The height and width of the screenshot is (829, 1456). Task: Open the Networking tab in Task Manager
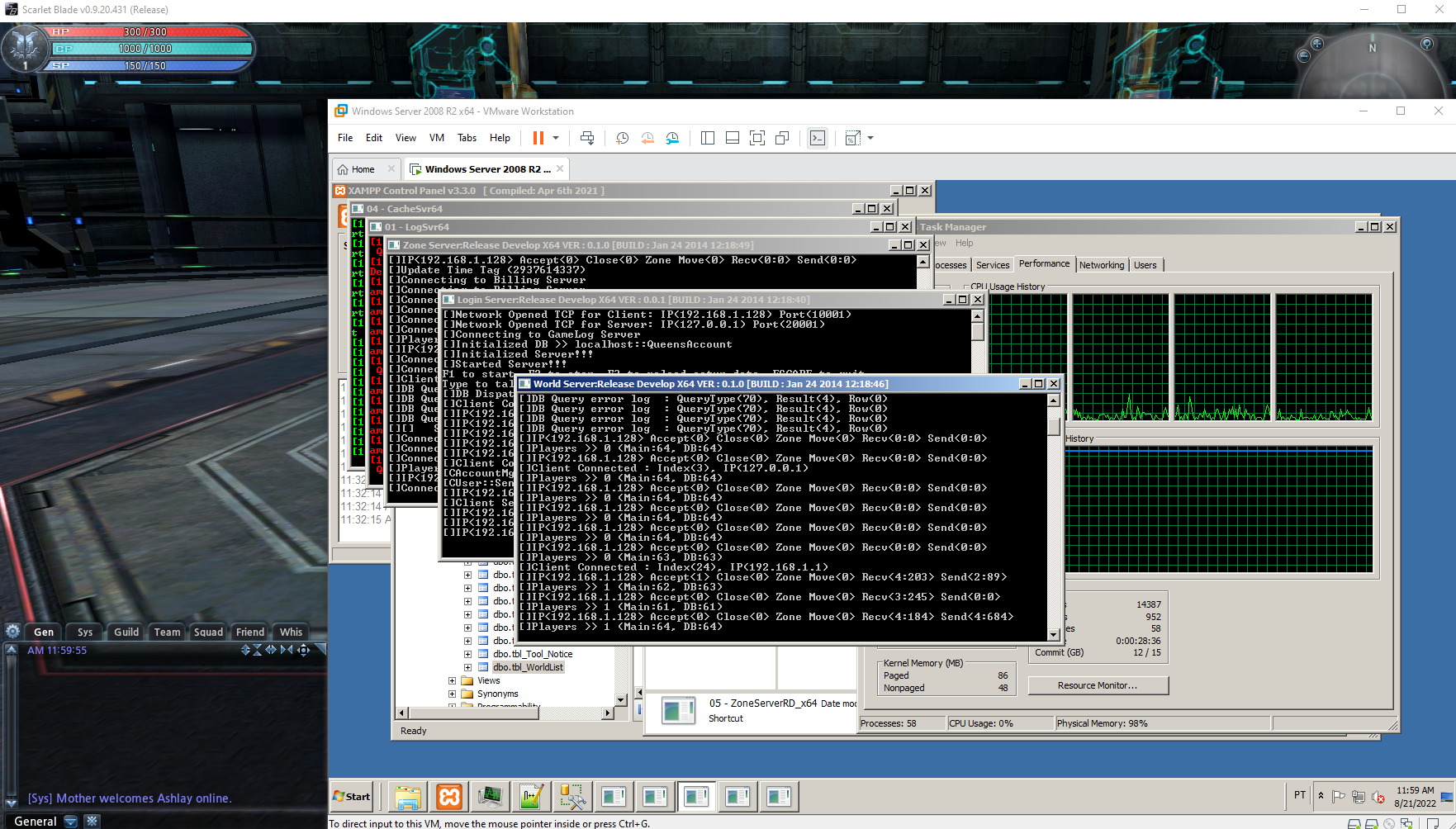point(1102,265)
